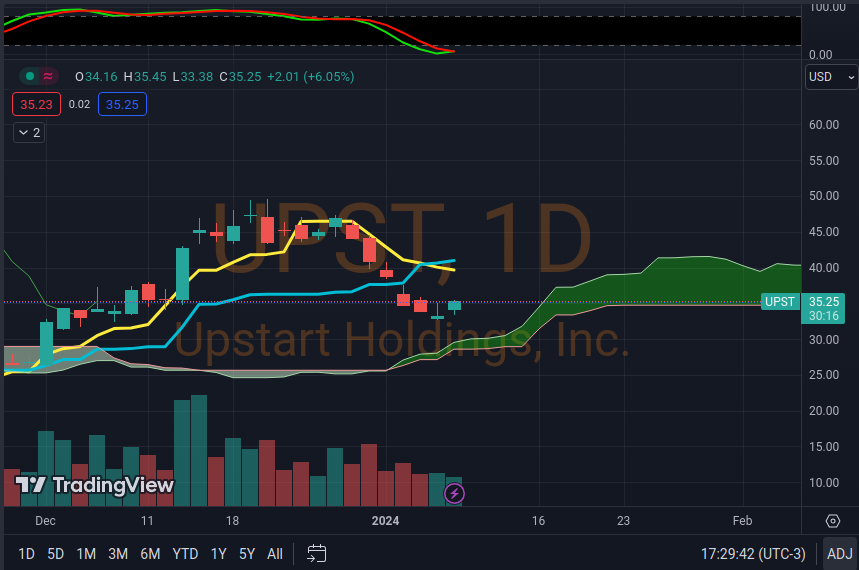Click the 16 date label on time axis
The width and height of the screenshot is (859, 570).
pyautogui.click(x=539, y=521)
